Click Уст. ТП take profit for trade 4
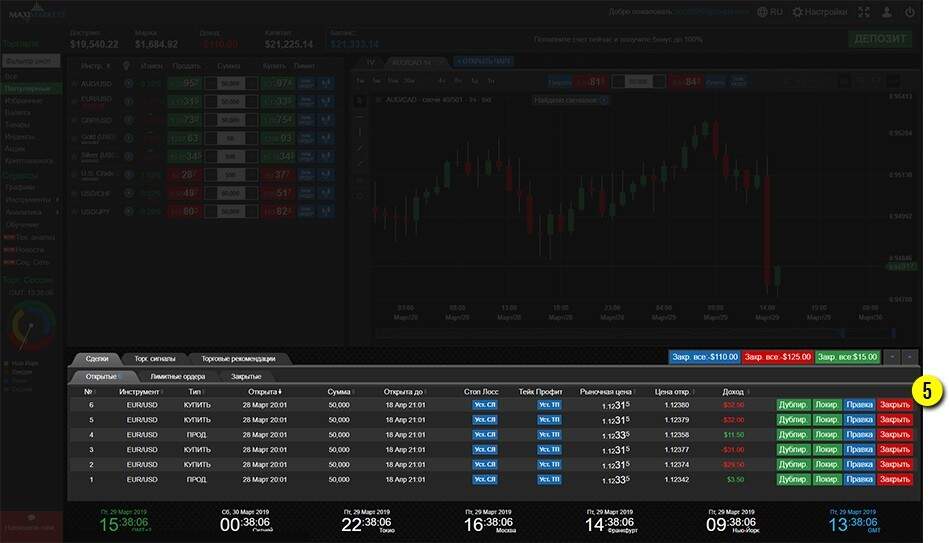Screen dimensions: 949x543 pyautogui.click(x=549, y=435)
